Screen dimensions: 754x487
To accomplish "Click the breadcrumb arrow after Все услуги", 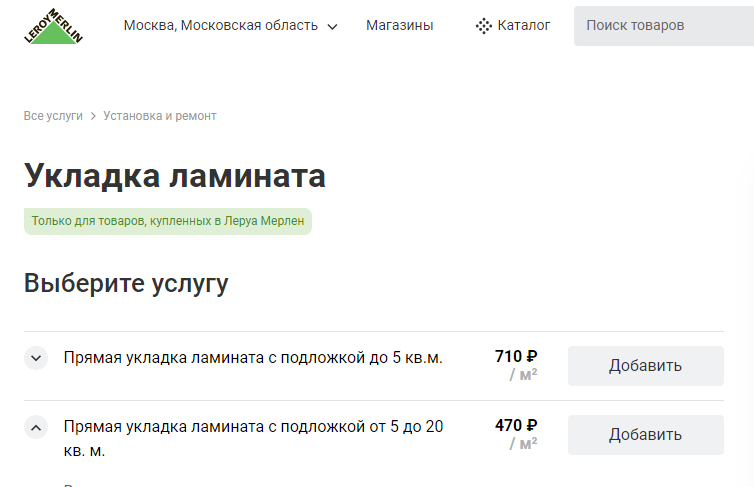I will [93, 116].
